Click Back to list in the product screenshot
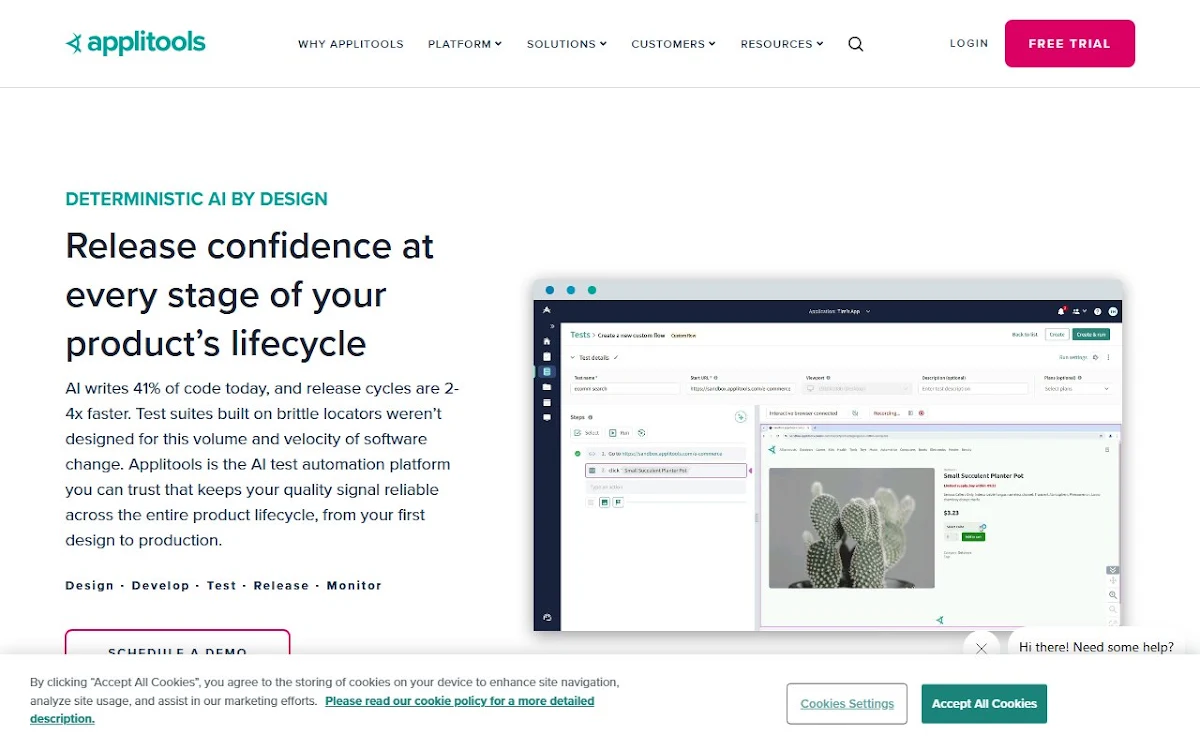Image resolution: width=1200 pixels, height=750 pixels. tap(1025, 334)
